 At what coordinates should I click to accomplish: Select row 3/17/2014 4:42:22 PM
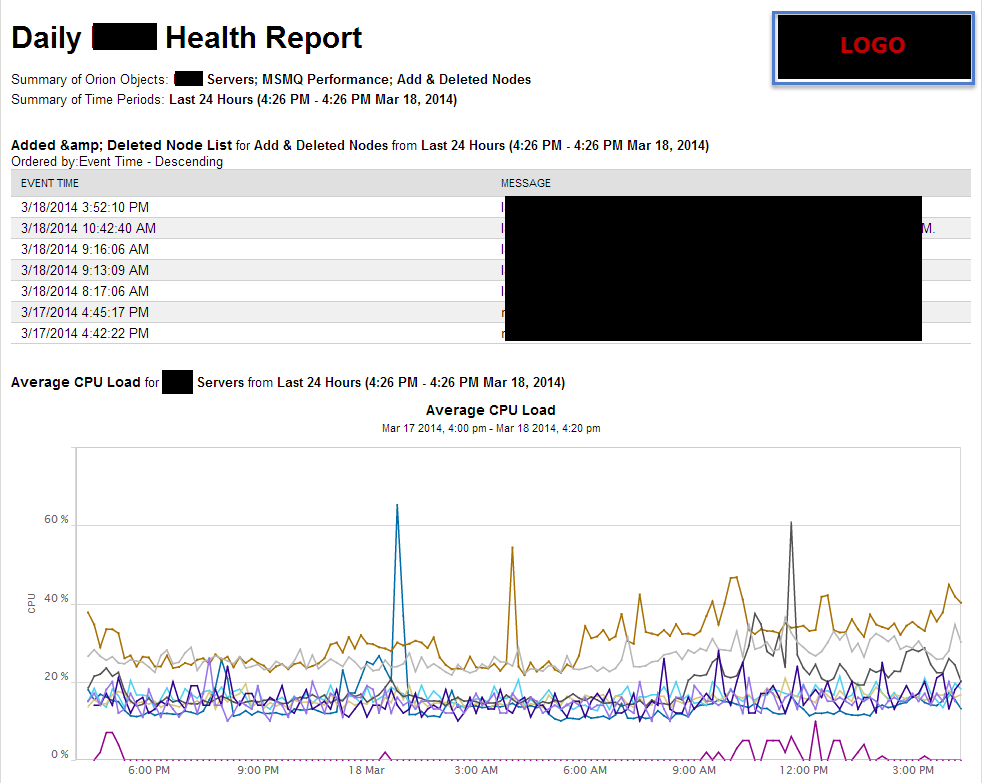click(490, 333)
